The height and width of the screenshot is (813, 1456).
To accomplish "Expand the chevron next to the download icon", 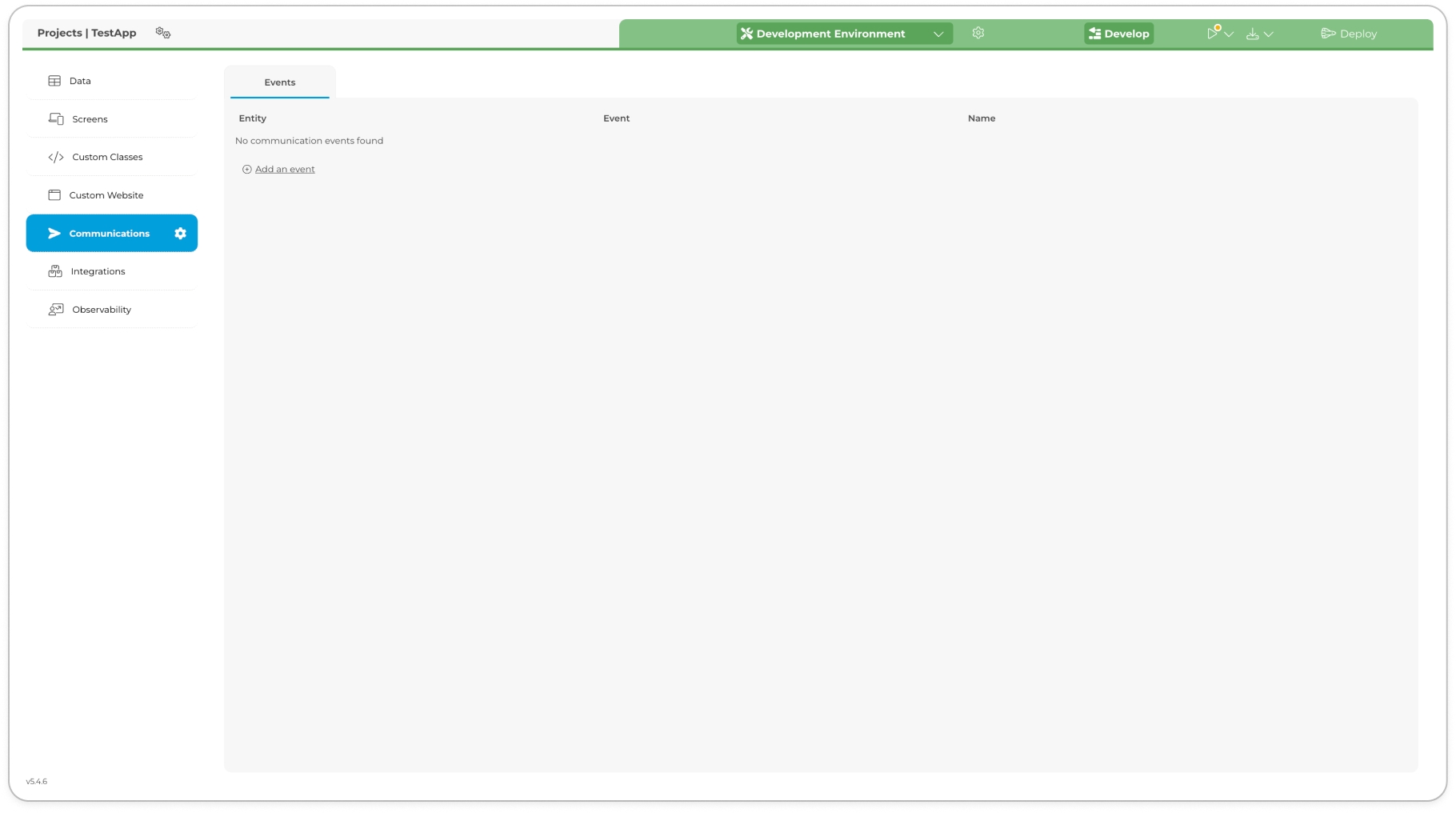I will coord(1268,34).
